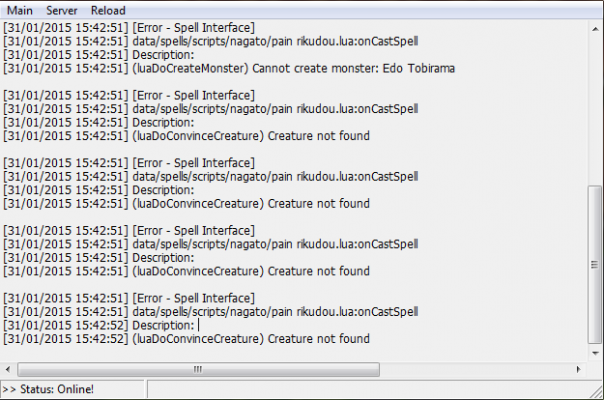Click the horizontal scrollbar thumb

tap(198, 369)
